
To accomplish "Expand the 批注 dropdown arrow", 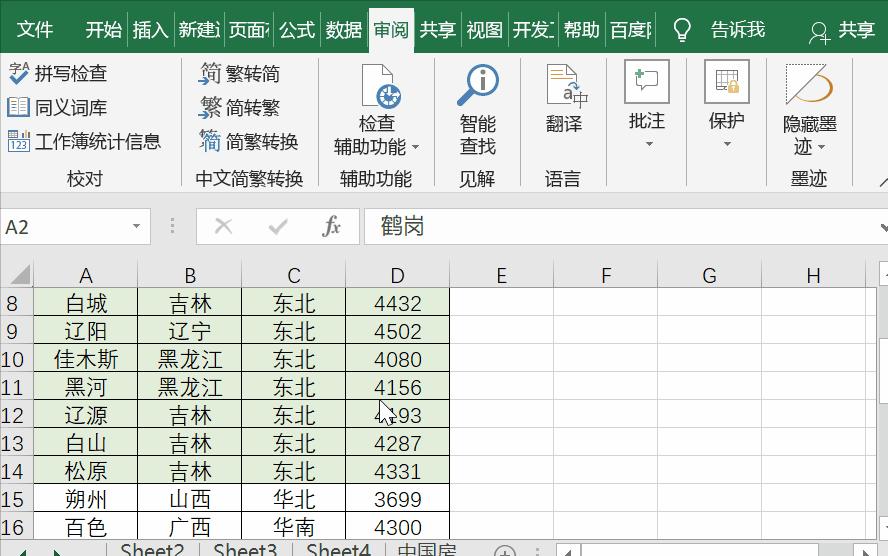I will click(x=649, y=144).
